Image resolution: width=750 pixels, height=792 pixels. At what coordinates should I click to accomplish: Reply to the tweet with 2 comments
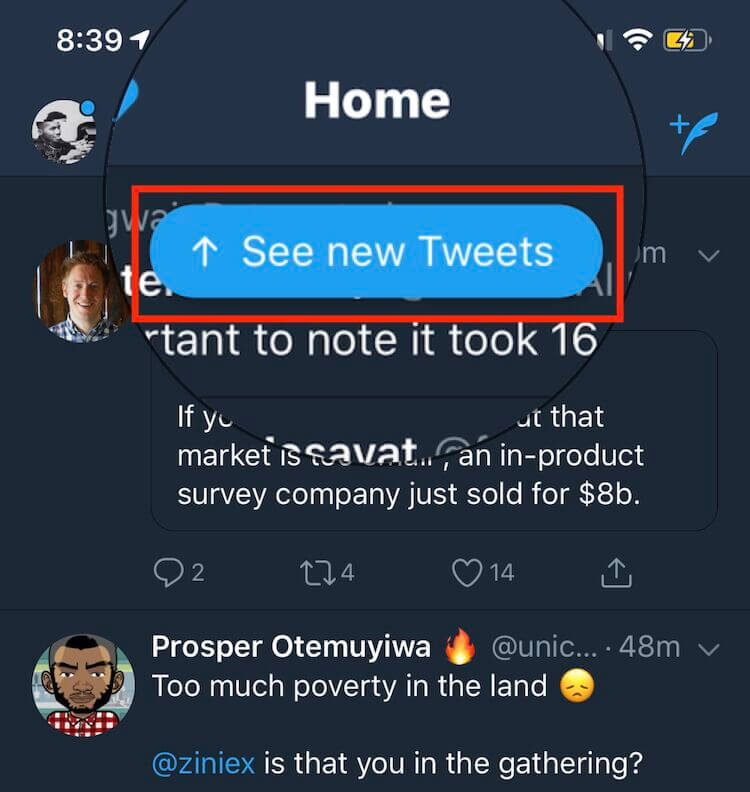click(x=167, y=572)
